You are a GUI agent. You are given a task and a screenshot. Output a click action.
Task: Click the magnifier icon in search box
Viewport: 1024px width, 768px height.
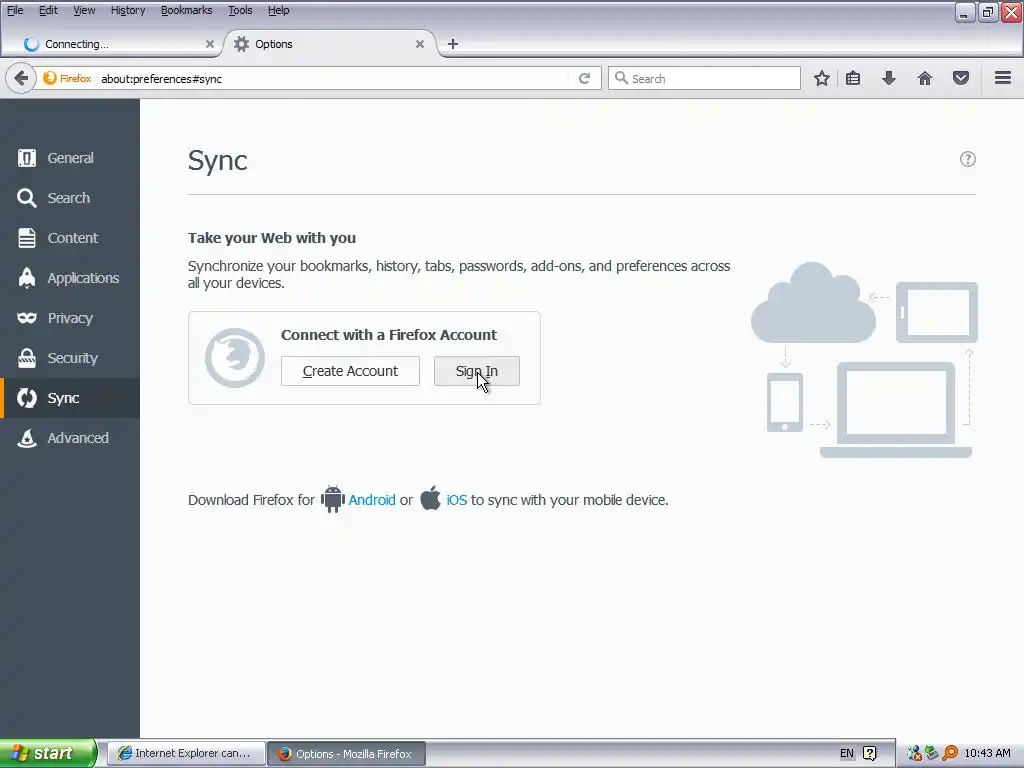622,78
